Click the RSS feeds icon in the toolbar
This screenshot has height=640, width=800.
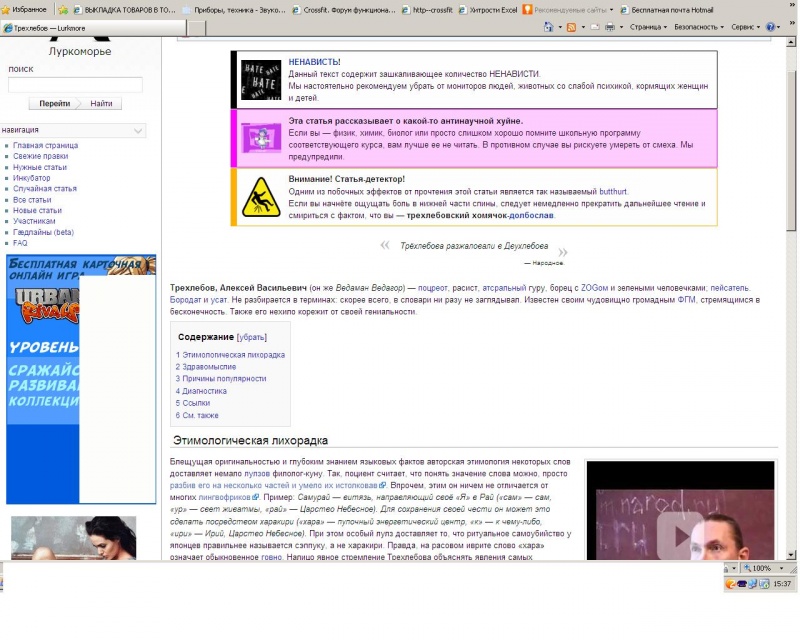point(571,27)
